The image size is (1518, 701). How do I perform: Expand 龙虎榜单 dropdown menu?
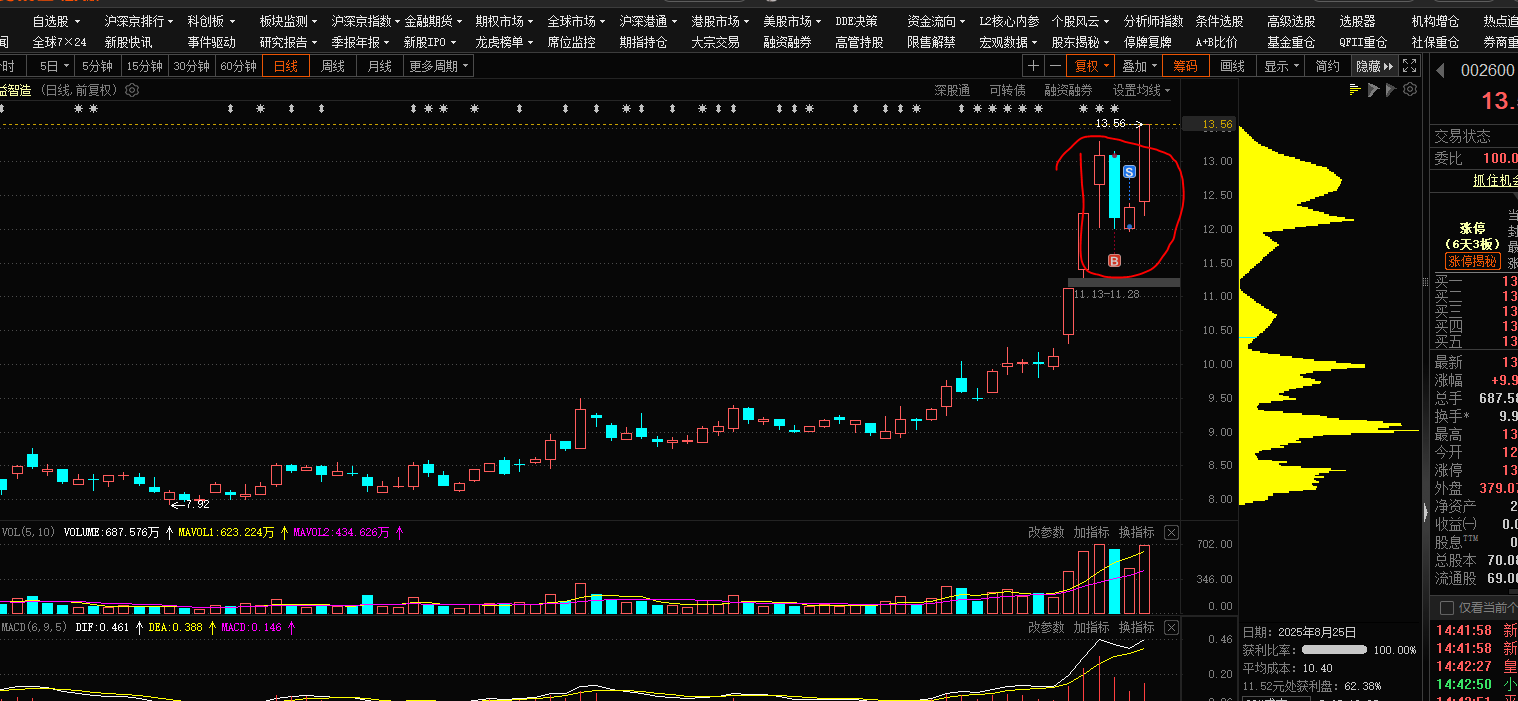click(504, 42)
